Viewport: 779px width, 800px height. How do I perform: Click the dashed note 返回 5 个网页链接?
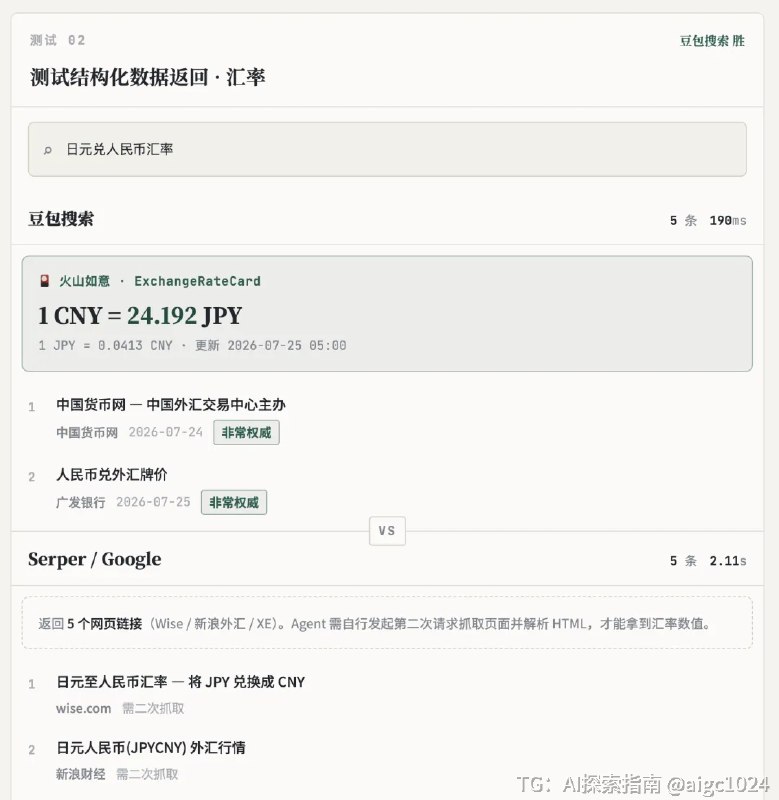coord(387,623)
